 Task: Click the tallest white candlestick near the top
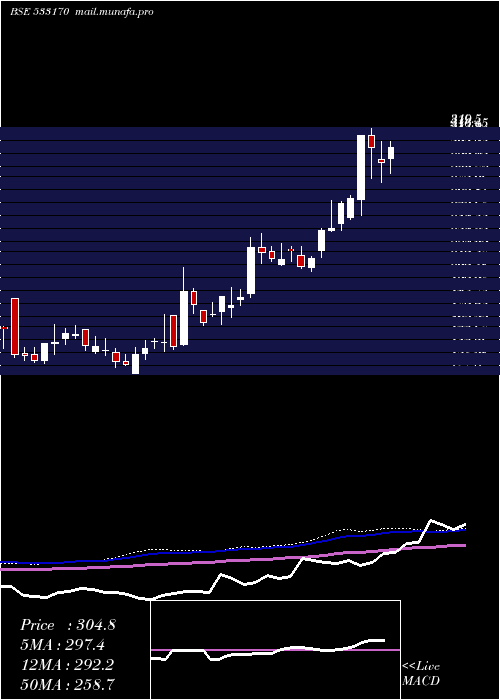click(x=361, y=167)
